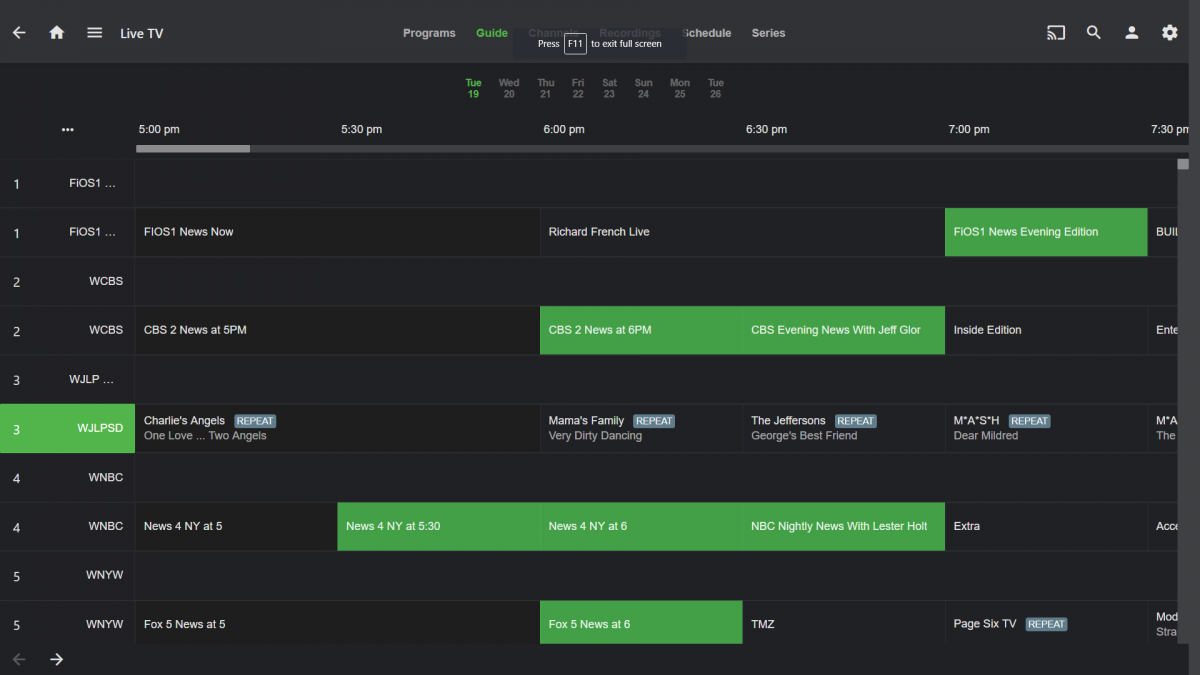Open the user profile icon
This screenshot has width=1200, height=675.
1132,33
